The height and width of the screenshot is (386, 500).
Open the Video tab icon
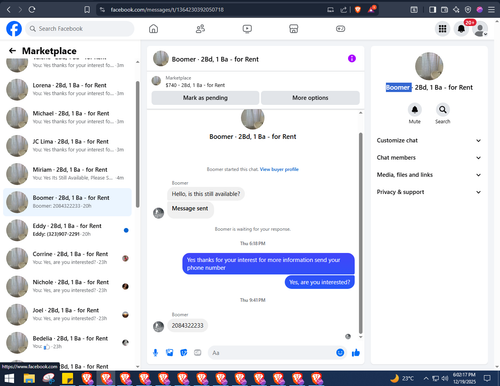(247, 29)
